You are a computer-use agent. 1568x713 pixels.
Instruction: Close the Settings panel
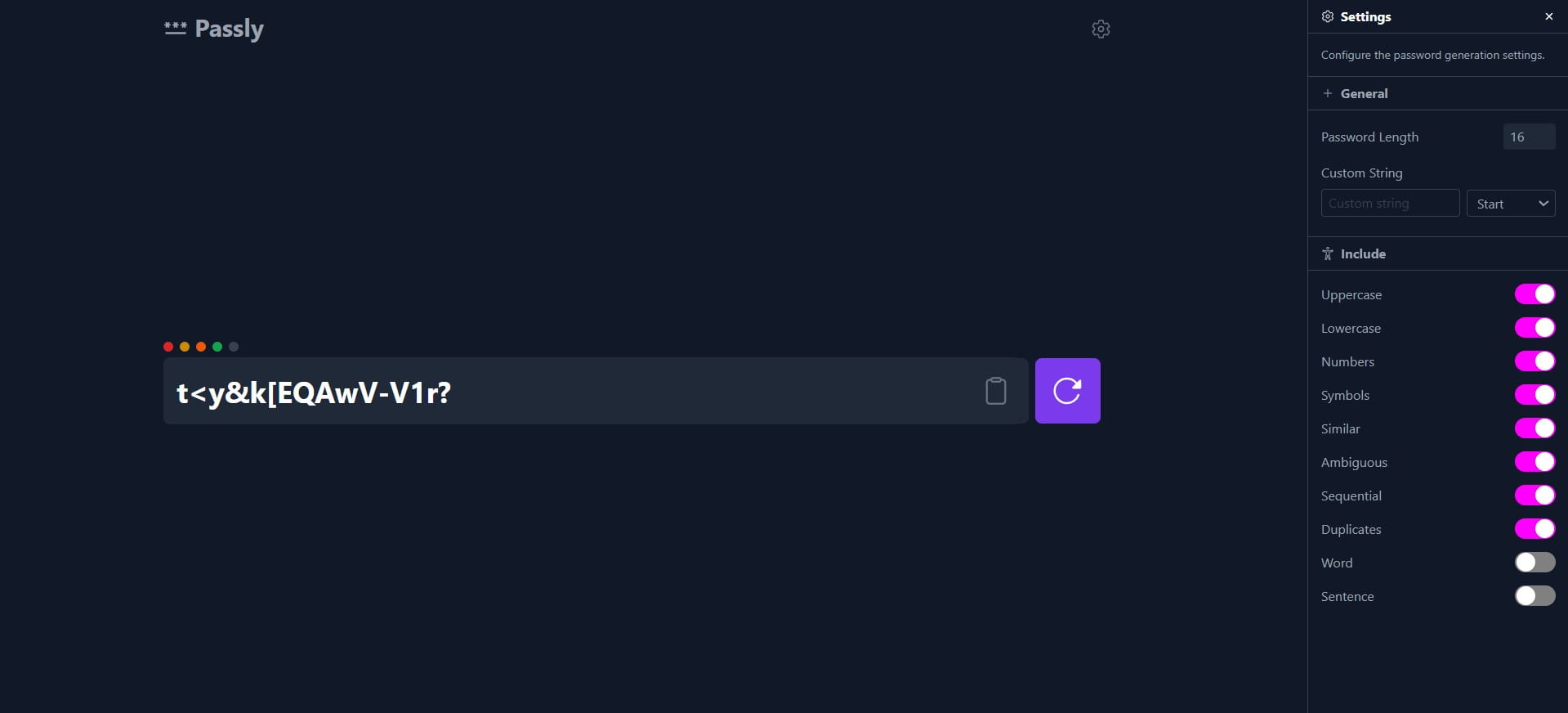(1548, 16)
